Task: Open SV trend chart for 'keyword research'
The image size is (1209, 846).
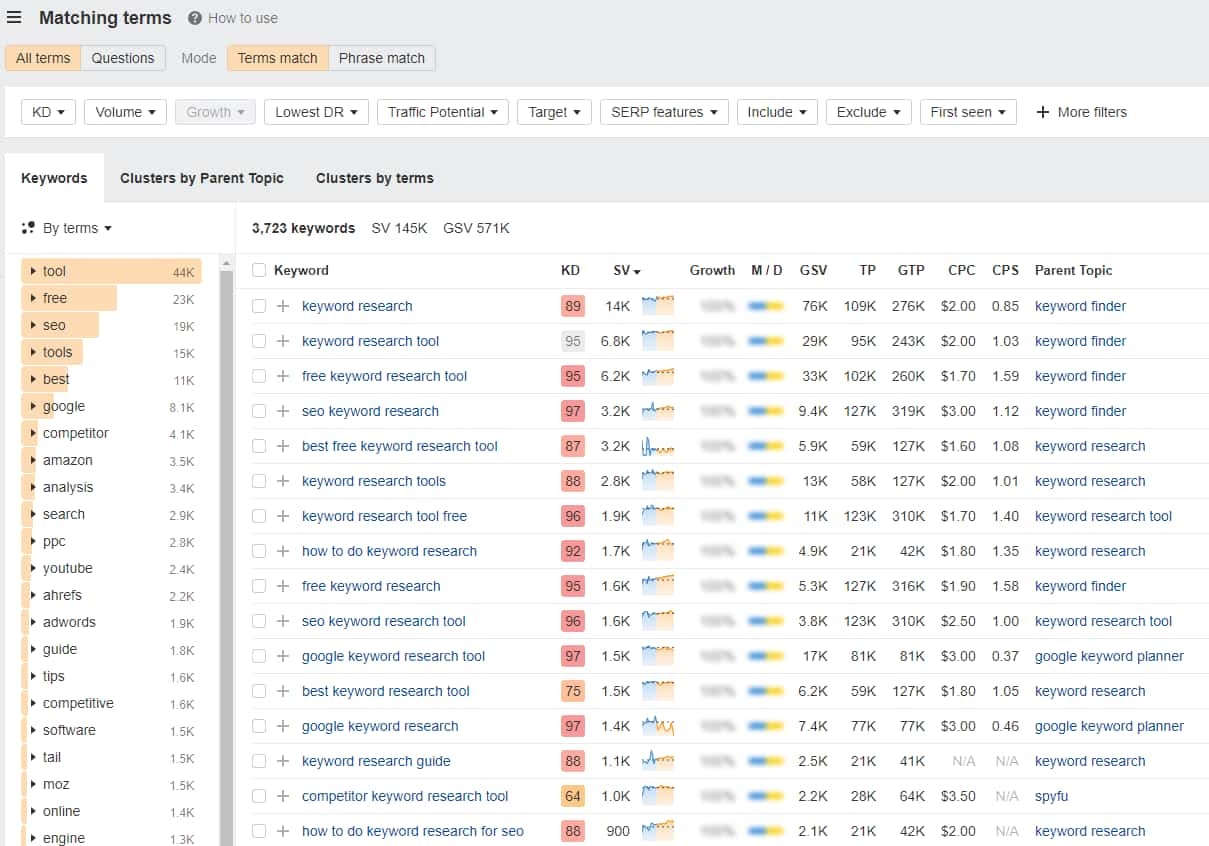Action: [658, 306]
